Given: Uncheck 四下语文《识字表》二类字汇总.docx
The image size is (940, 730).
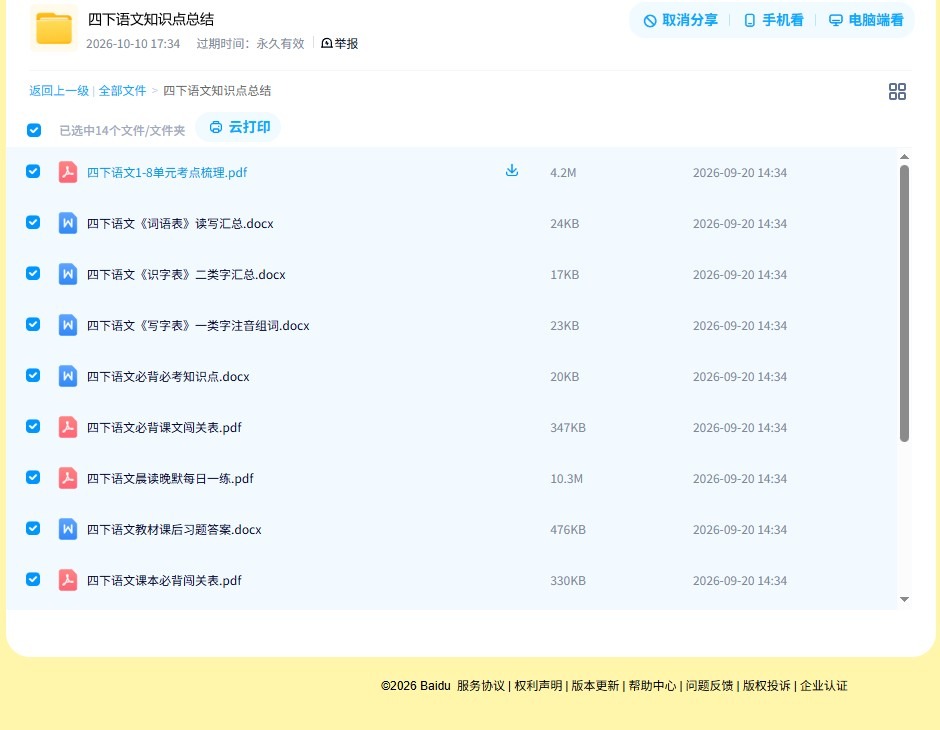Looking at the screenshot, I should tap(33, 273).
